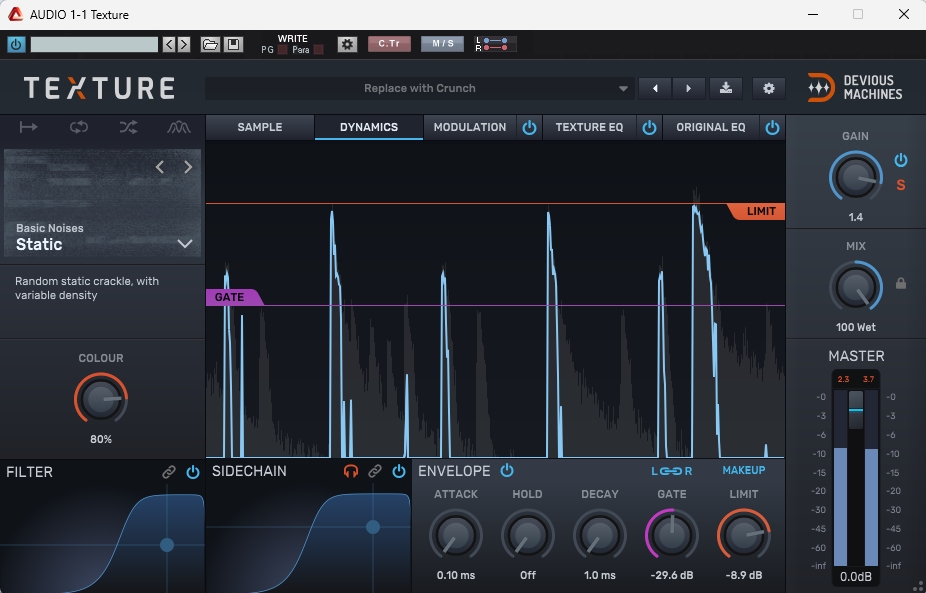Open the MODULATION tab
The width and height of the screenshot is (926, 593).
pyautogui.click(x=470, y=128)
